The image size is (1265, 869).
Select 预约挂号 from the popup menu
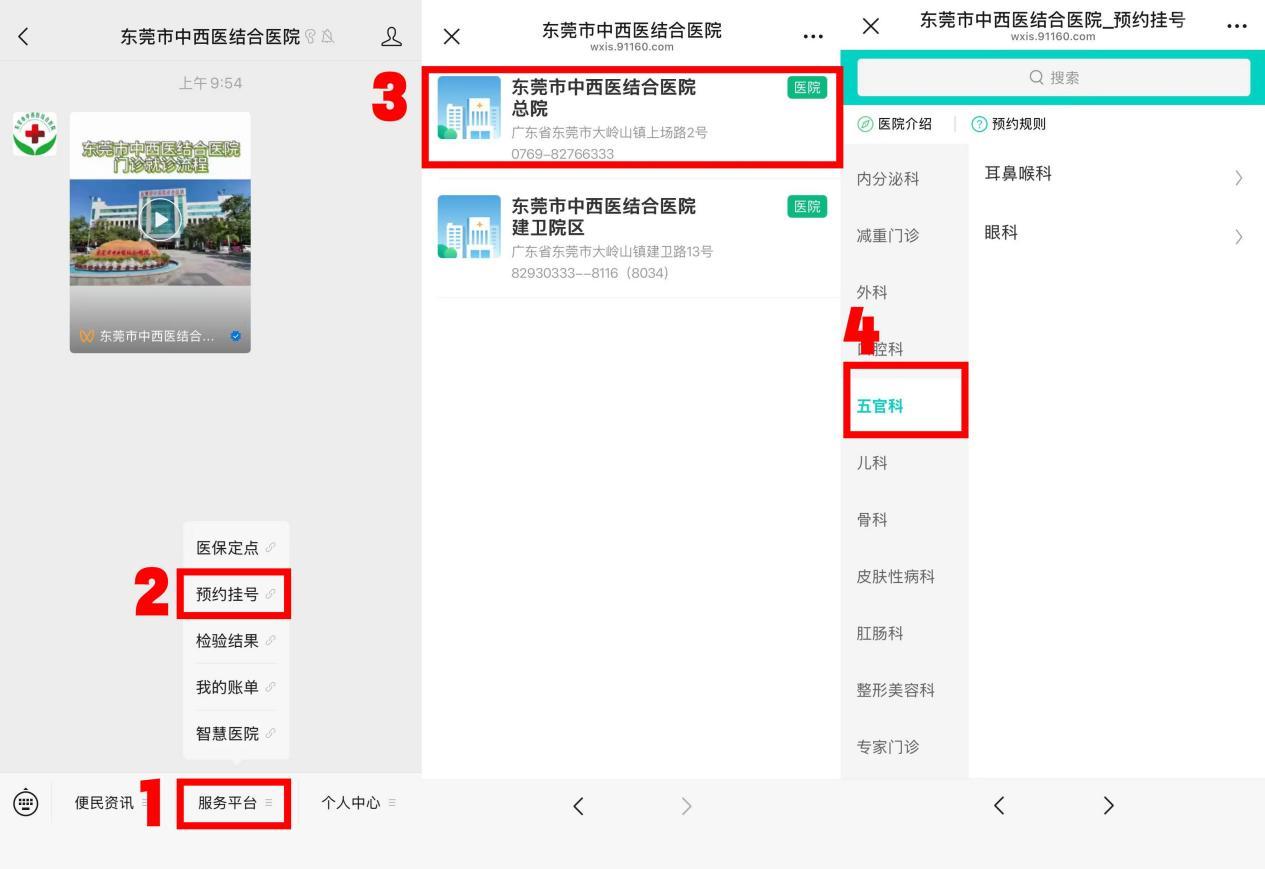[x=234, y=594]
